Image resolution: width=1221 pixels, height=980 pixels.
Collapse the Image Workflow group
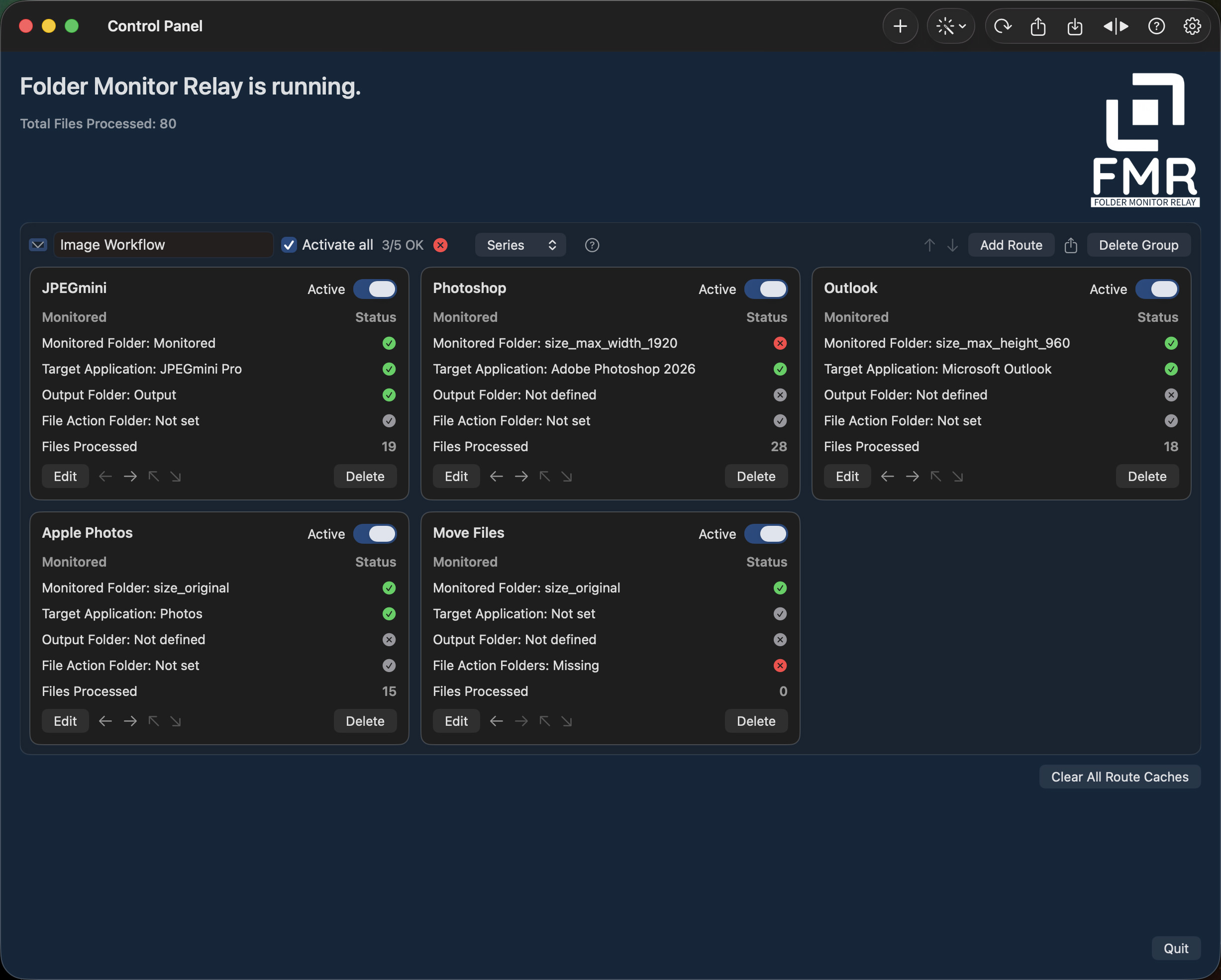[38, 245]
